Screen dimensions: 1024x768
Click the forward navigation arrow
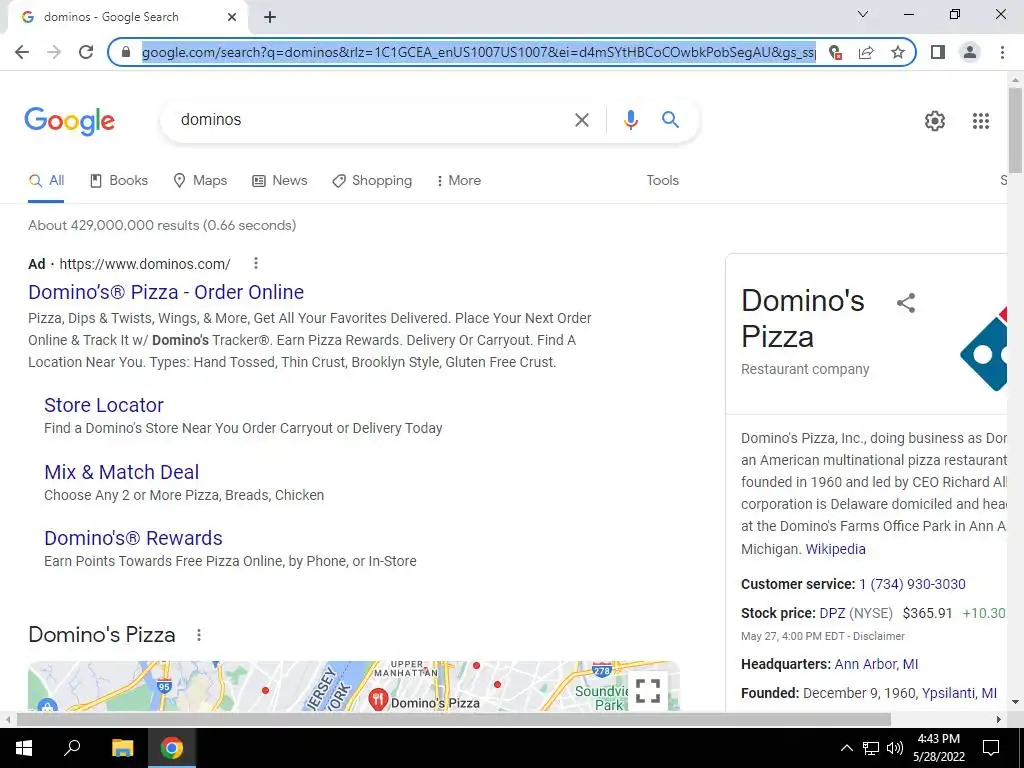tap(54, 52)
